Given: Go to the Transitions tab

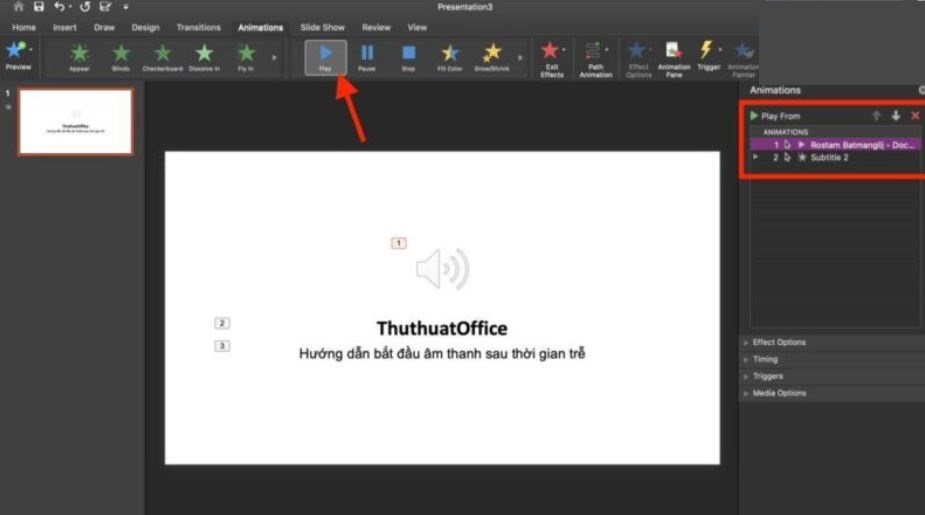Looking at the screenshot, I should pos(198,27).
